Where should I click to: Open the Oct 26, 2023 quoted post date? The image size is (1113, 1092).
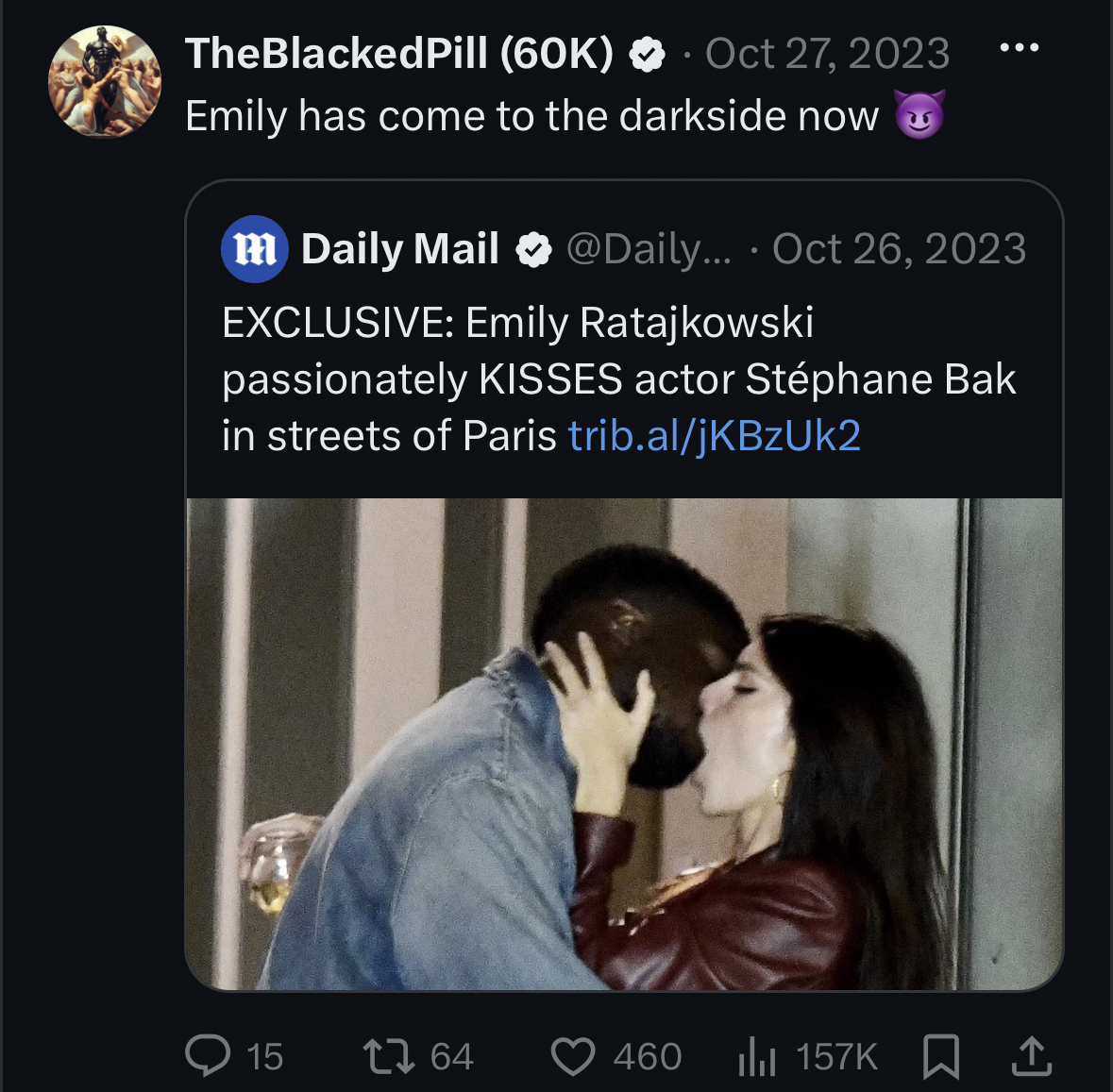coord(899,249)
